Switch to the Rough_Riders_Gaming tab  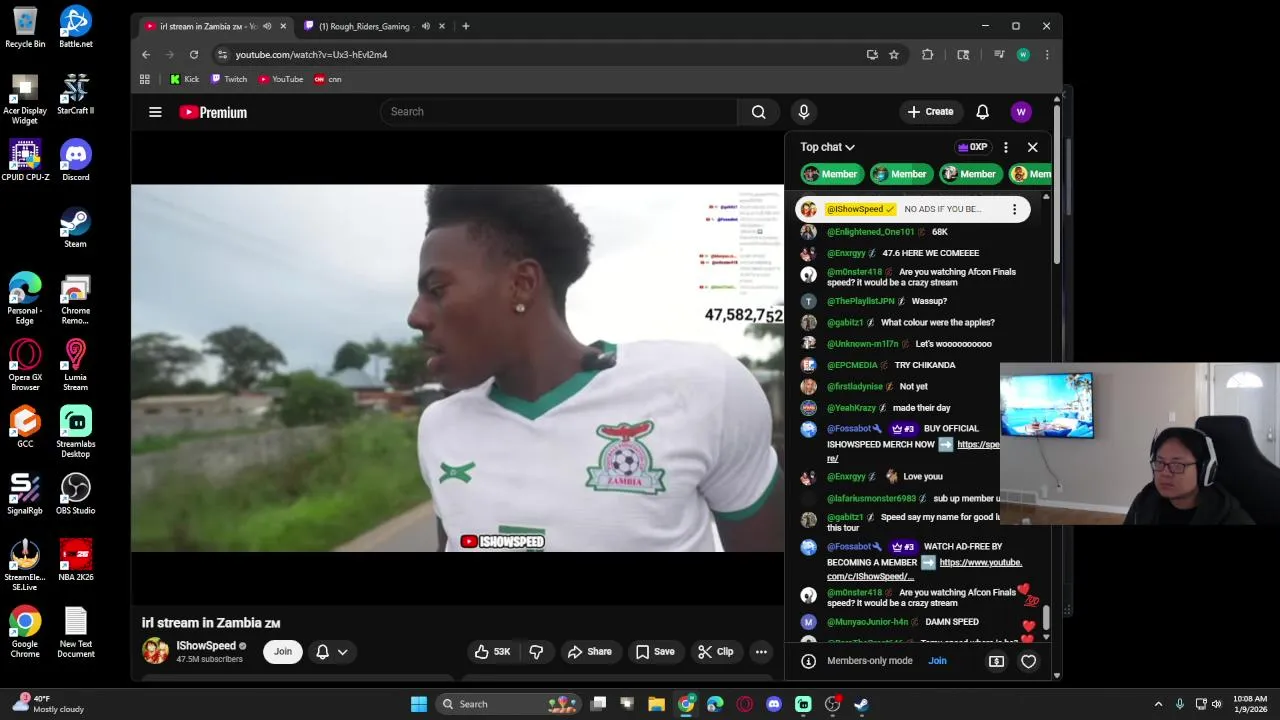coord(365,26)
